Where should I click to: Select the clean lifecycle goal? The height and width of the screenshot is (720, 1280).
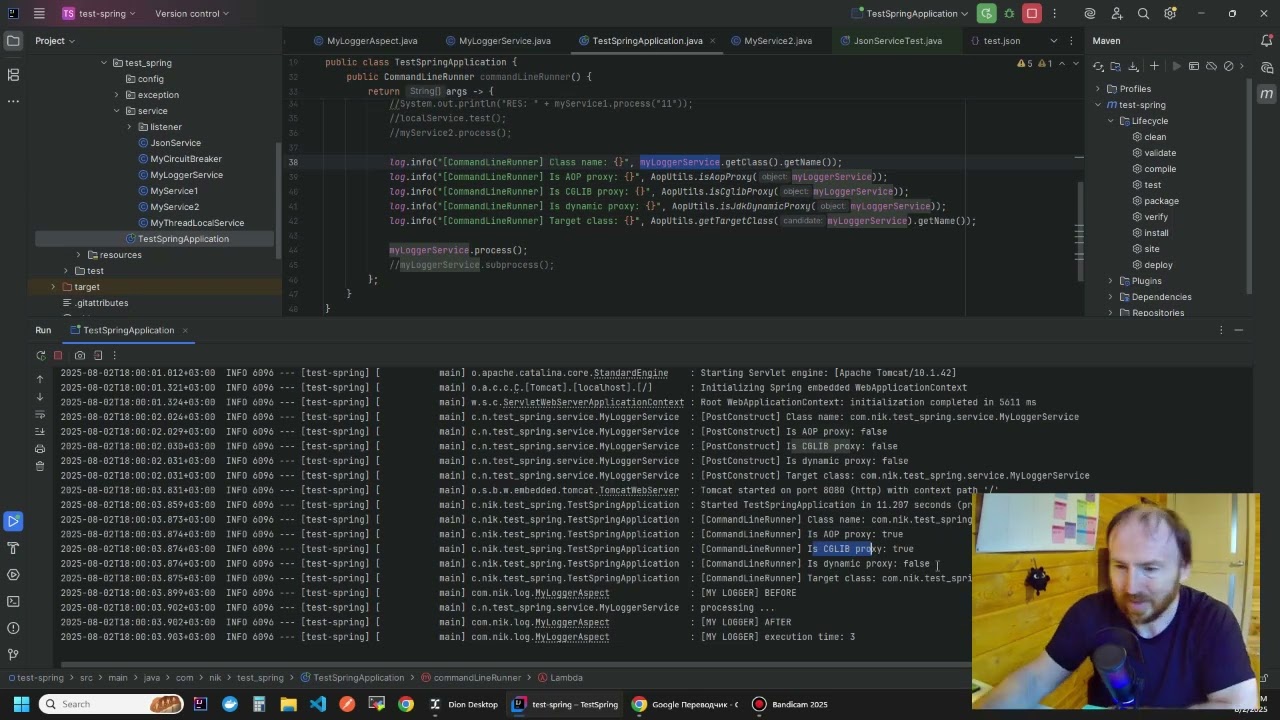pos(1155,137)
